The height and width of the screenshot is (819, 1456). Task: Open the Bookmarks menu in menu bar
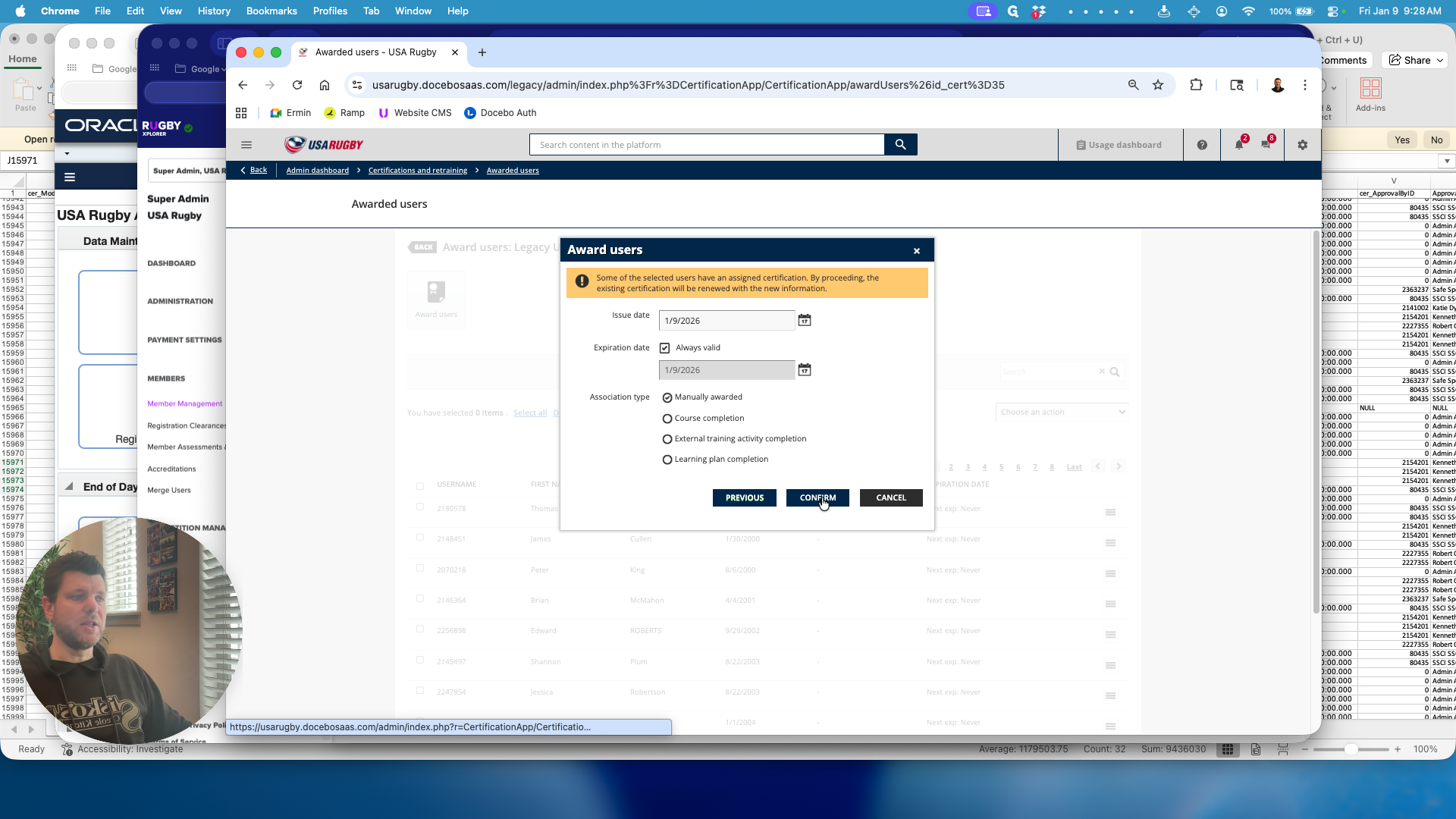[x=271, y=11]
